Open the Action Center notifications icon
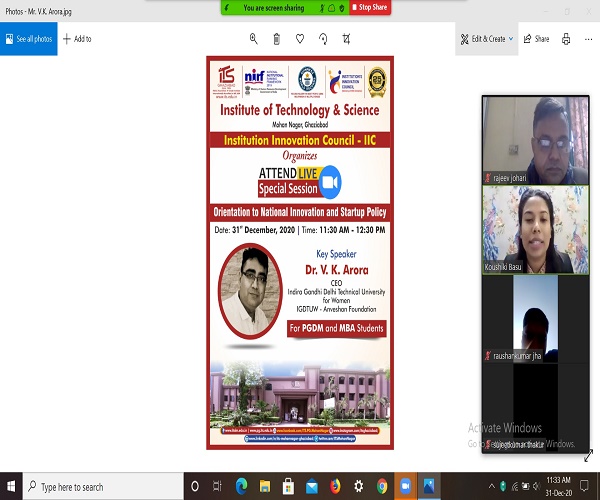Screen dimensions: 600x500 (584, 486)
